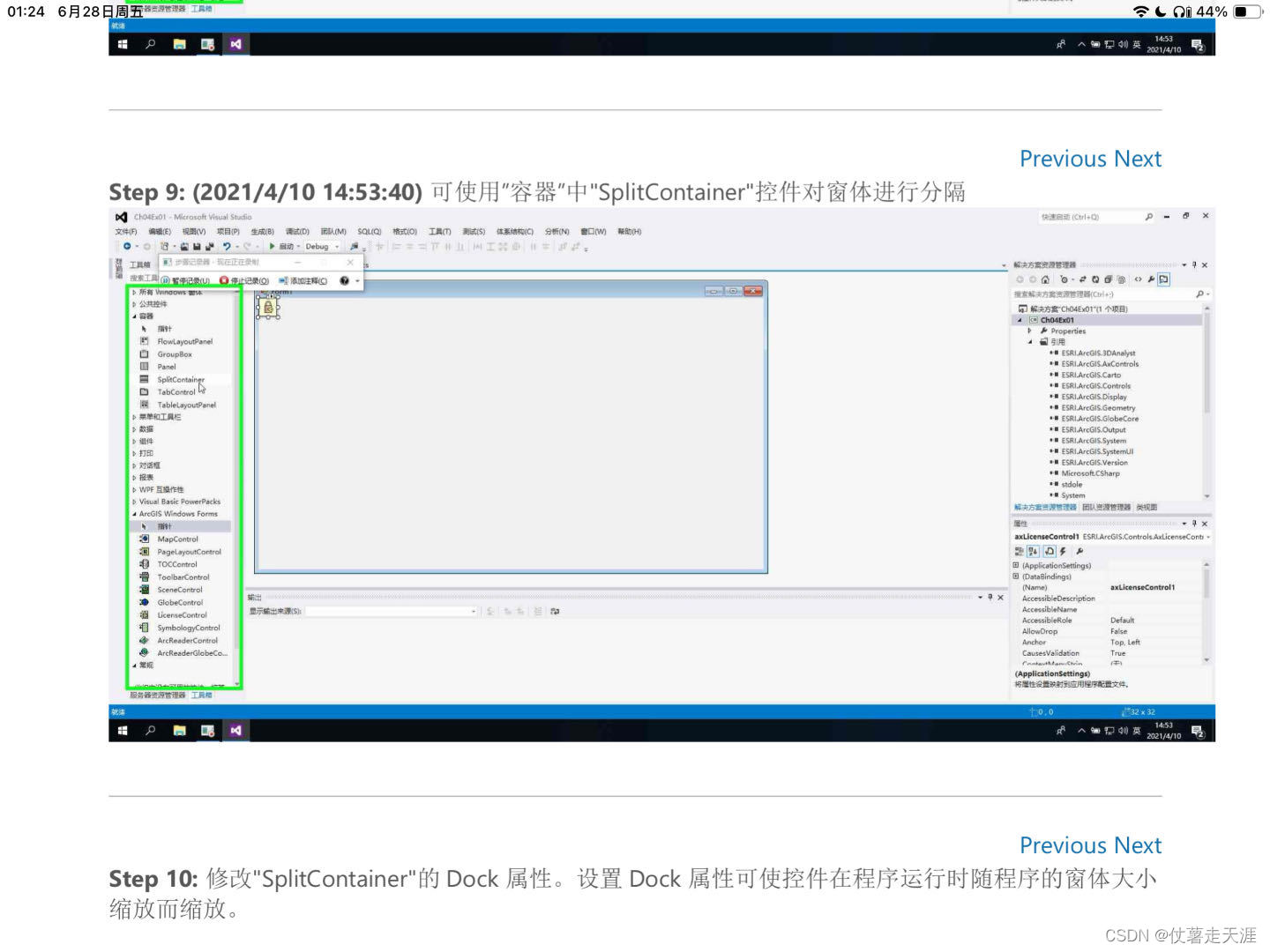Select the SplitContainer icon in toolbox
1270x952 pixels.
point(144,379)
